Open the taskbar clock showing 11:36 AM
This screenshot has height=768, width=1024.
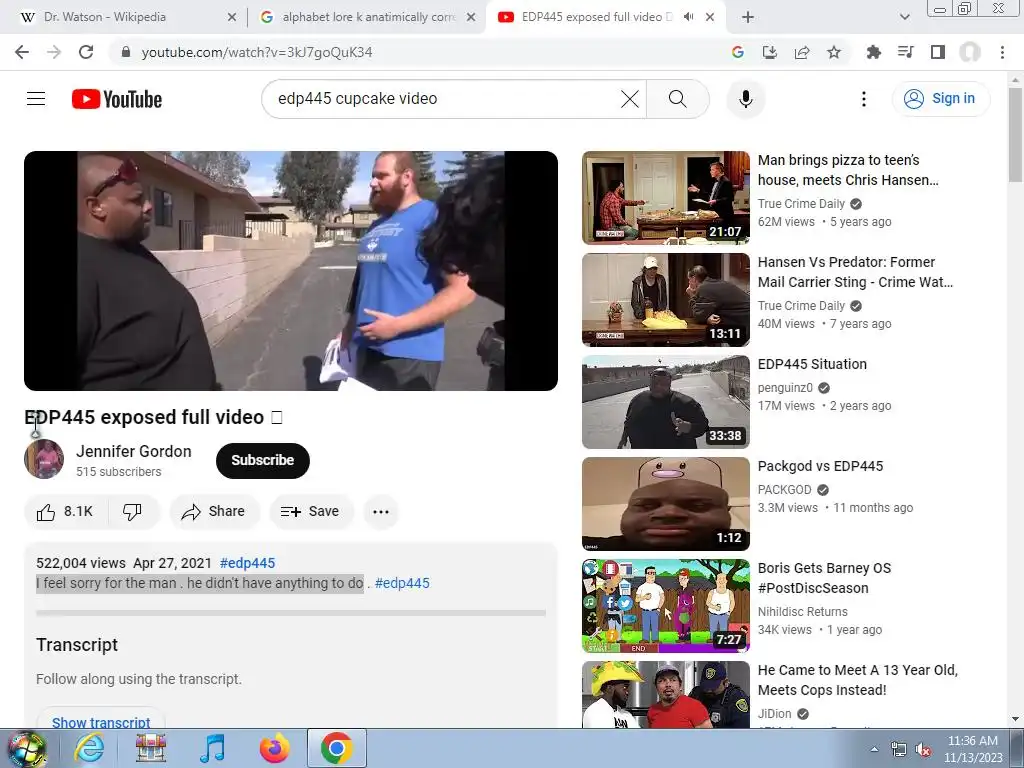point(973,749)
